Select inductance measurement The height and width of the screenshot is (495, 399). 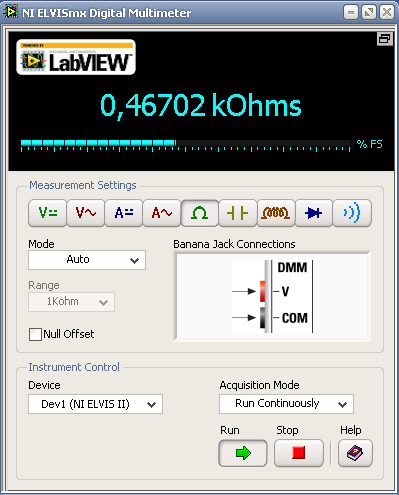pyautogui.click(x=276, y=213)
